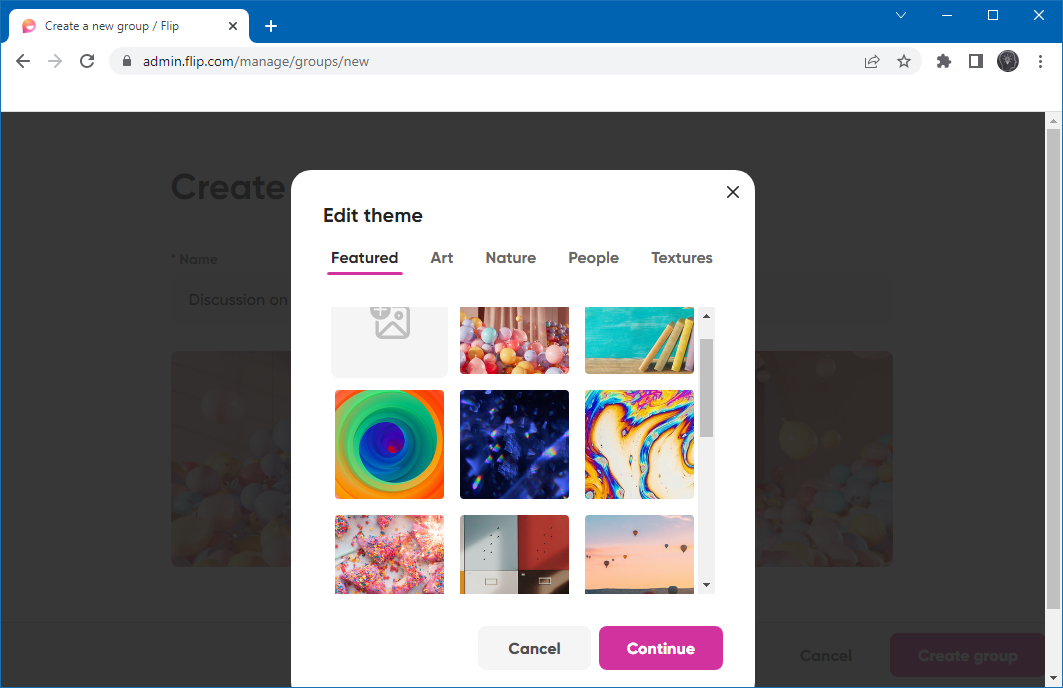The height and width of the screenshot is (688, 1063).
Task: Pick the red and white wall theme
Action: [x=514, y=554]
